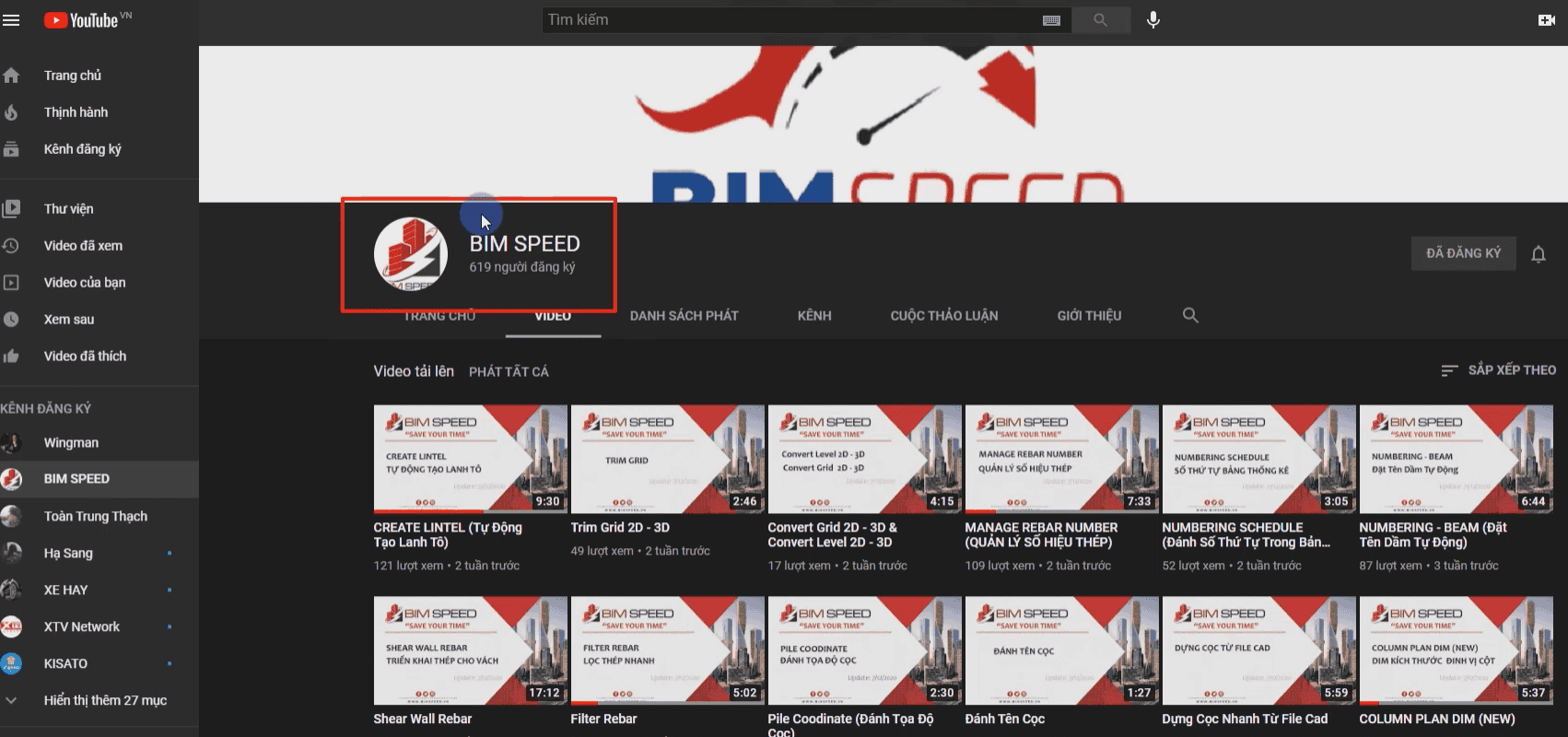
Task: Open COLUMN PLAN DIM (NEW) thumbnail
Action: tap(1457, 650)
